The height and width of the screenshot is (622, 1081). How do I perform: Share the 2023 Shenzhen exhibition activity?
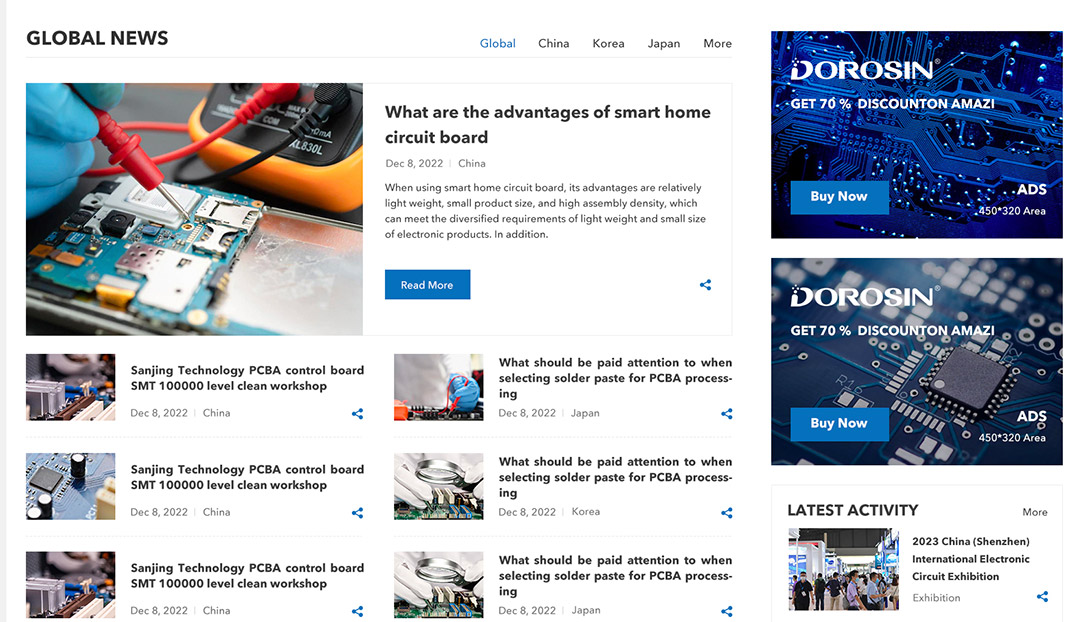1042,597
